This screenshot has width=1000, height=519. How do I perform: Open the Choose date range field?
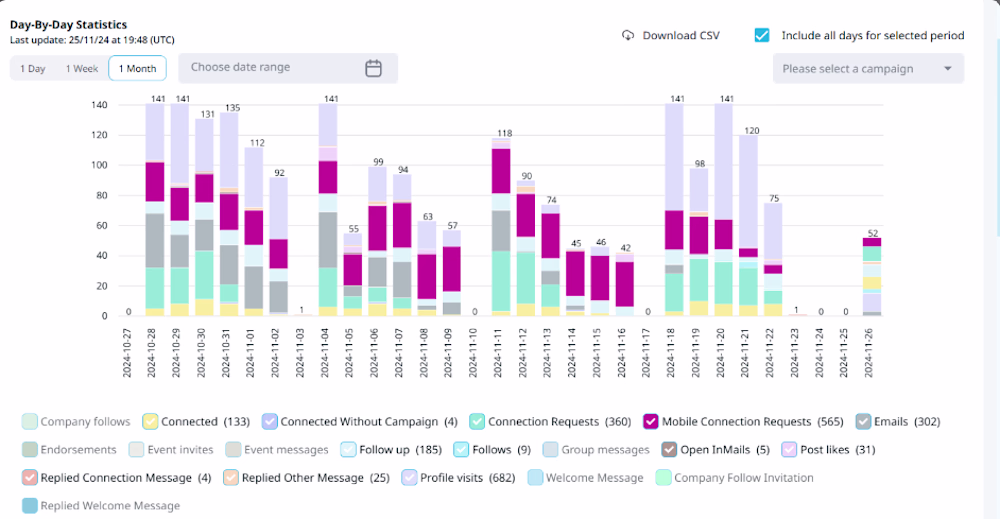[x=288, y=68]
